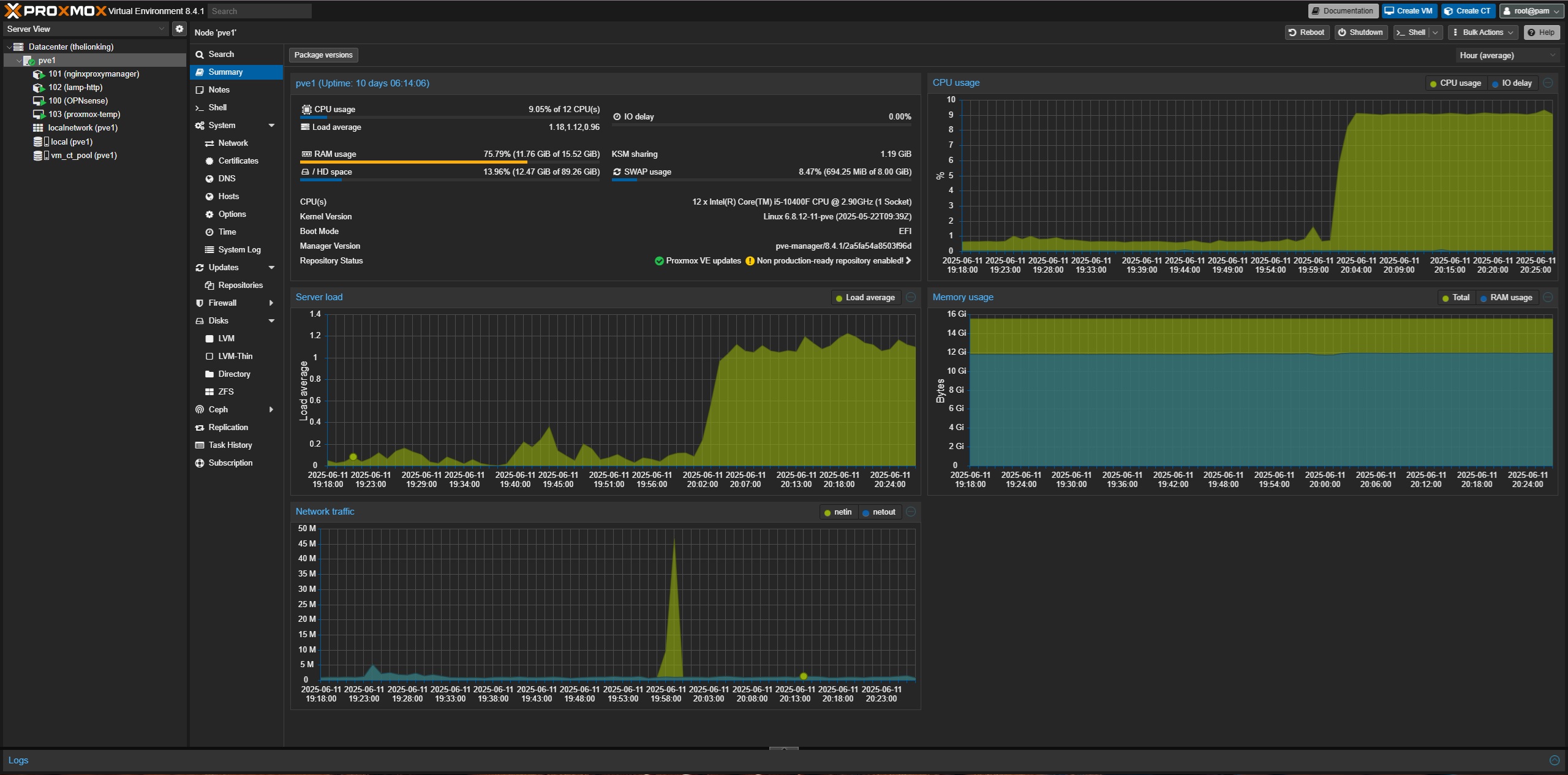Click Create VM

click(x=1409, y=11)
